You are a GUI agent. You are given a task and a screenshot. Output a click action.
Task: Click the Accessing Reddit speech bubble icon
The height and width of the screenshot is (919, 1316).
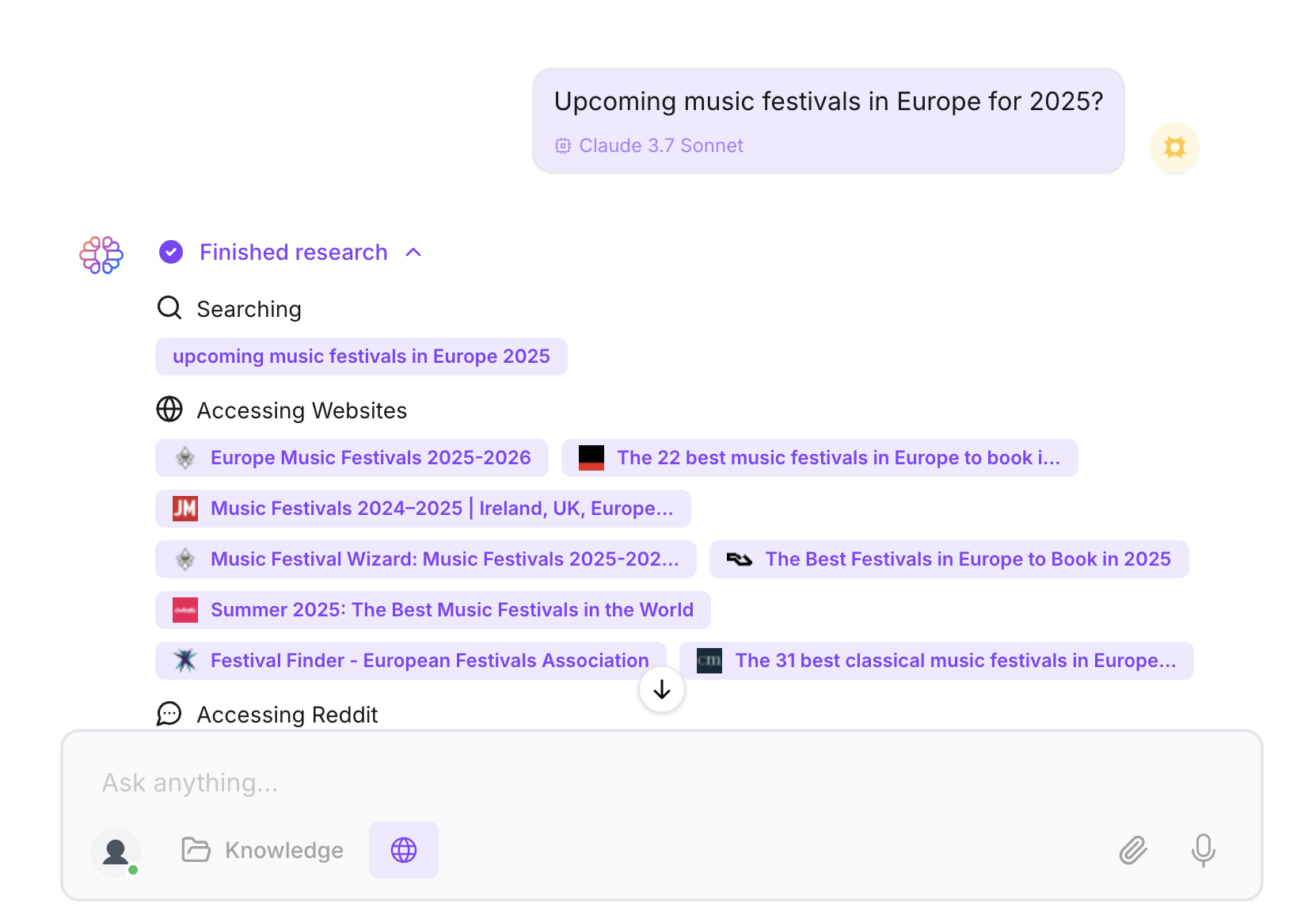coord(169,714)
